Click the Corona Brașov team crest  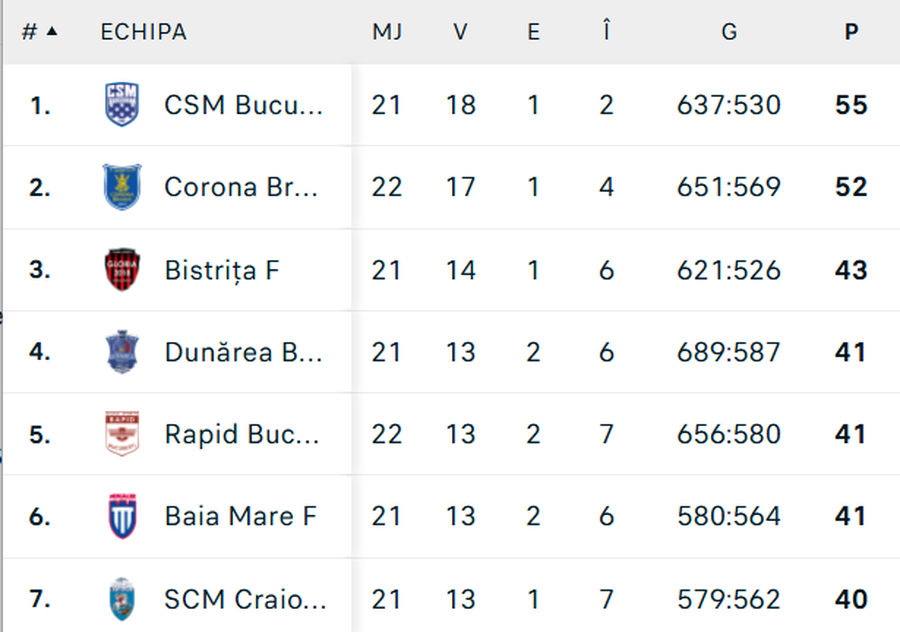click(122, 187)
